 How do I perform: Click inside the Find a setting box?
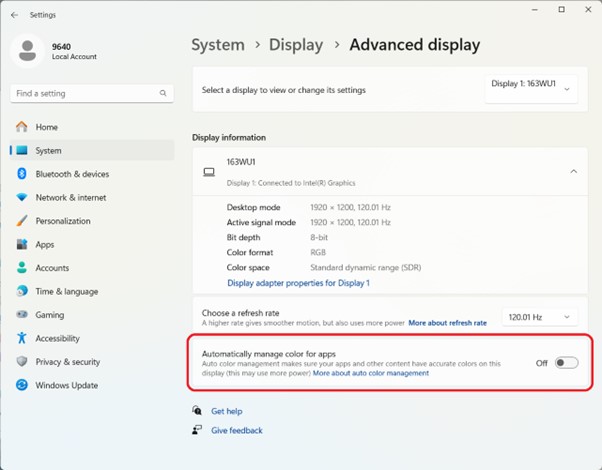point(84,93)
